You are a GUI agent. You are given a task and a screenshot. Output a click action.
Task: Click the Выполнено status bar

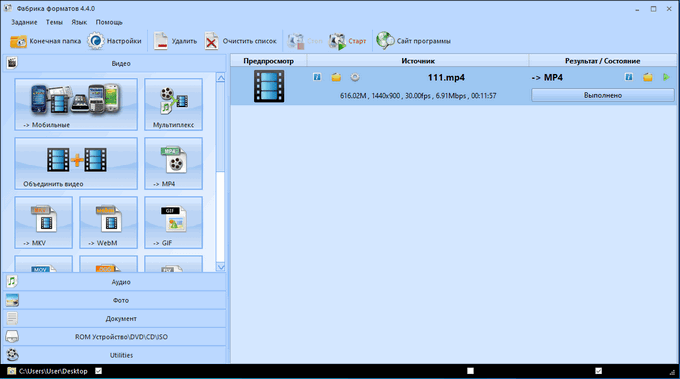tap(603, 95)
